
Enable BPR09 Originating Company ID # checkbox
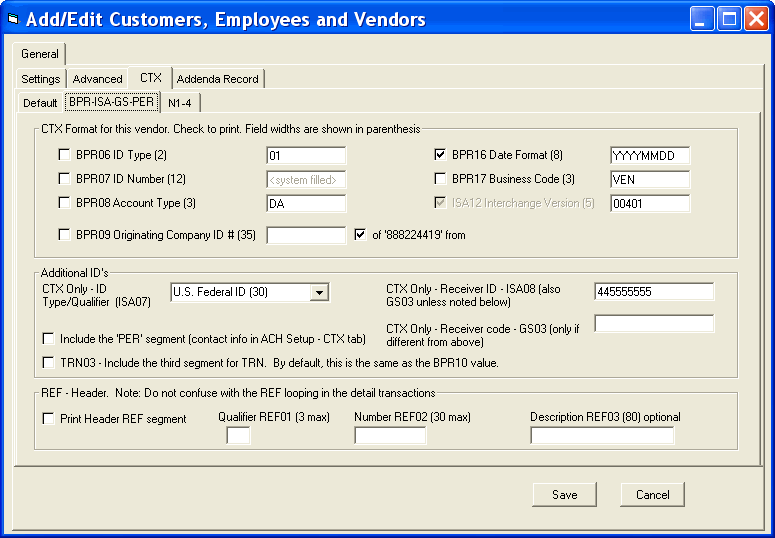(64, 234)
